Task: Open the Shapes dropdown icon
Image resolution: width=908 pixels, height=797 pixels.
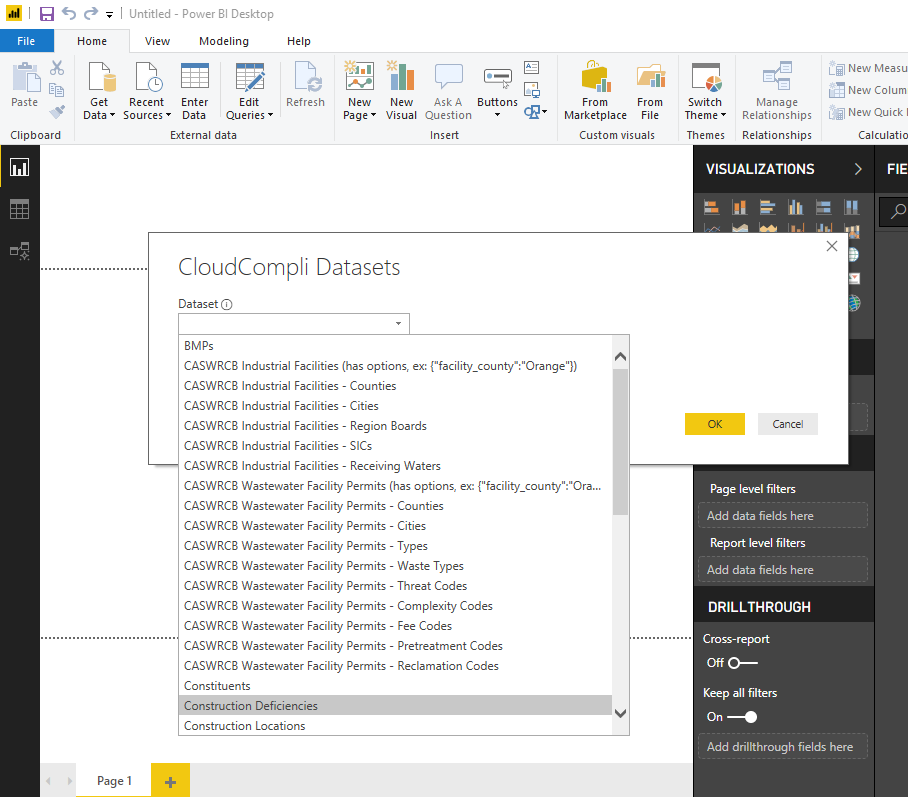Action: [x=535, y=112]
